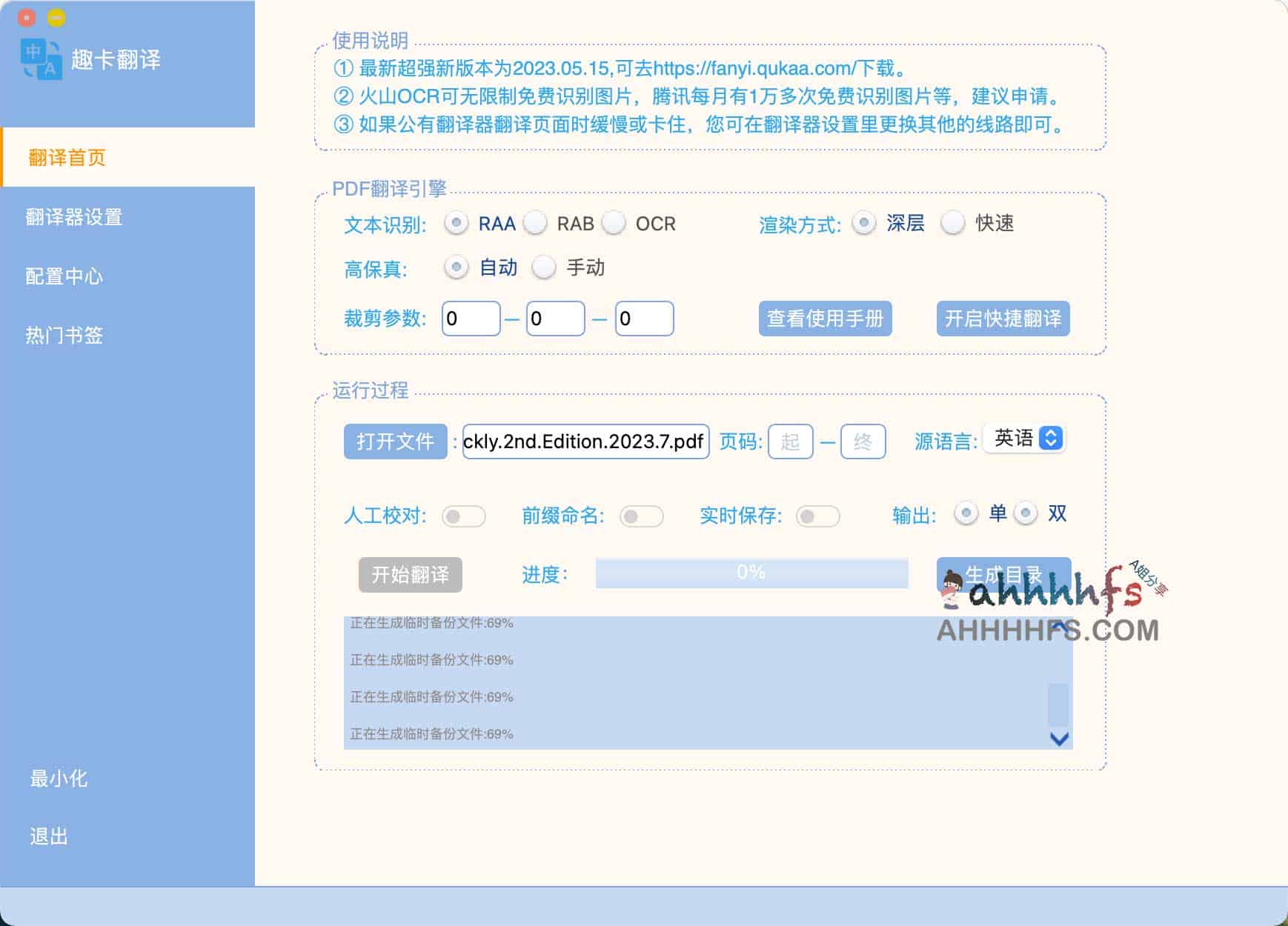Open the 配置中心 panel
1288x926 pixels.
pyautogui.click(x=64, y=276)
